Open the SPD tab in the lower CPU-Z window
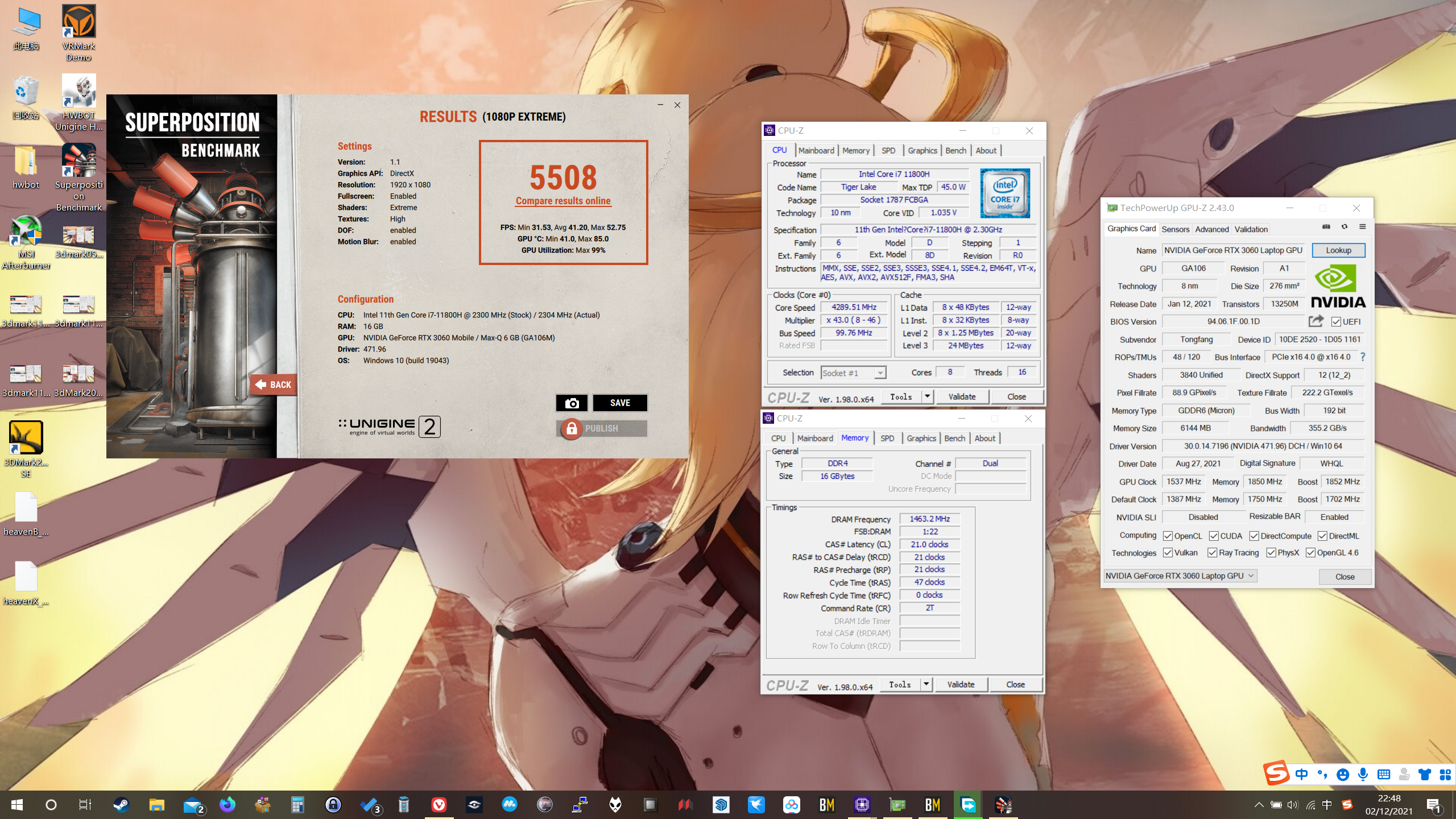1456x819 pixels. click(x=887, y=438)
